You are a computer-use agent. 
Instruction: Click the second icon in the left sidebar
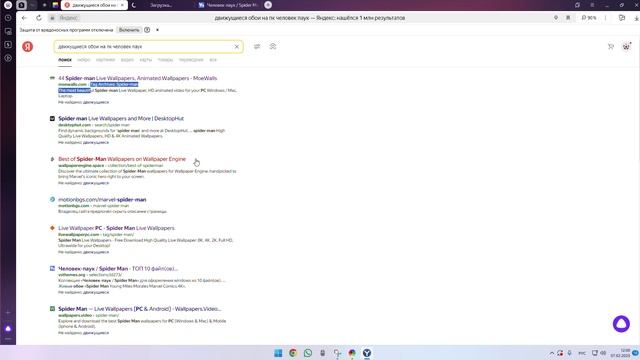8,31
